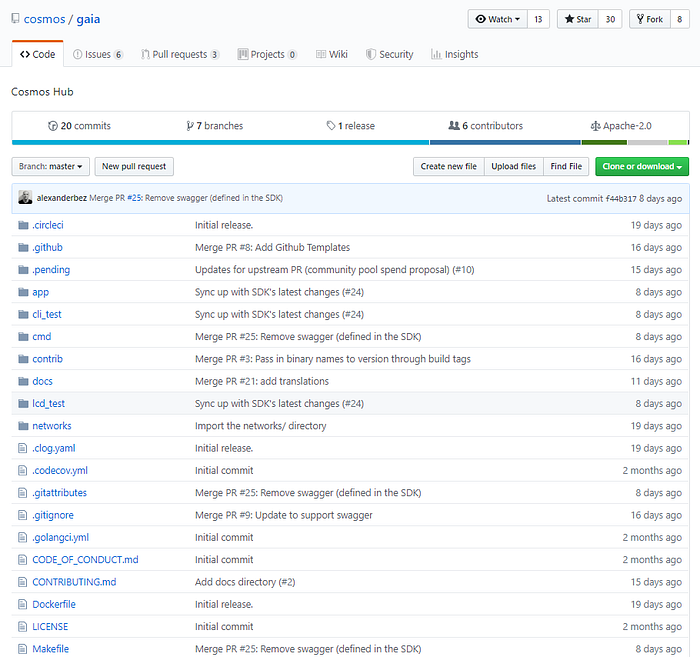Open the Projects tab

click(x=267, y=54)
